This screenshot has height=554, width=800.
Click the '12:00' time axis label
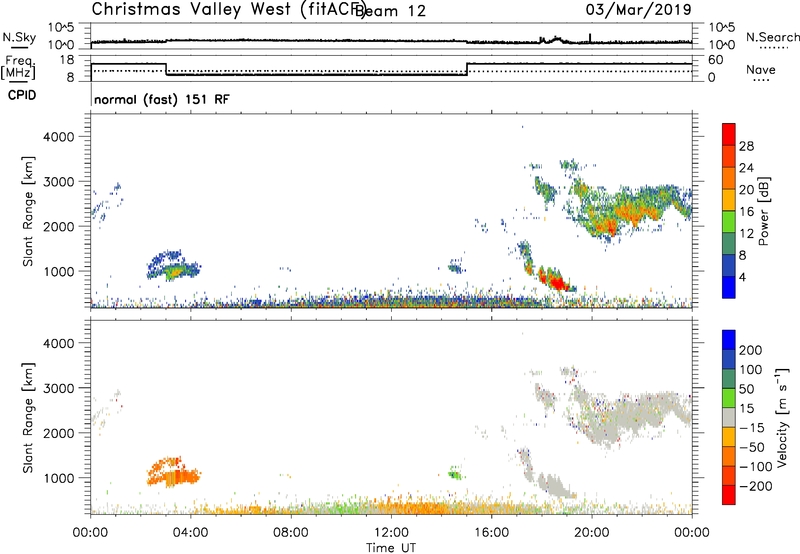pyautogui.click(x=391, y=533)
